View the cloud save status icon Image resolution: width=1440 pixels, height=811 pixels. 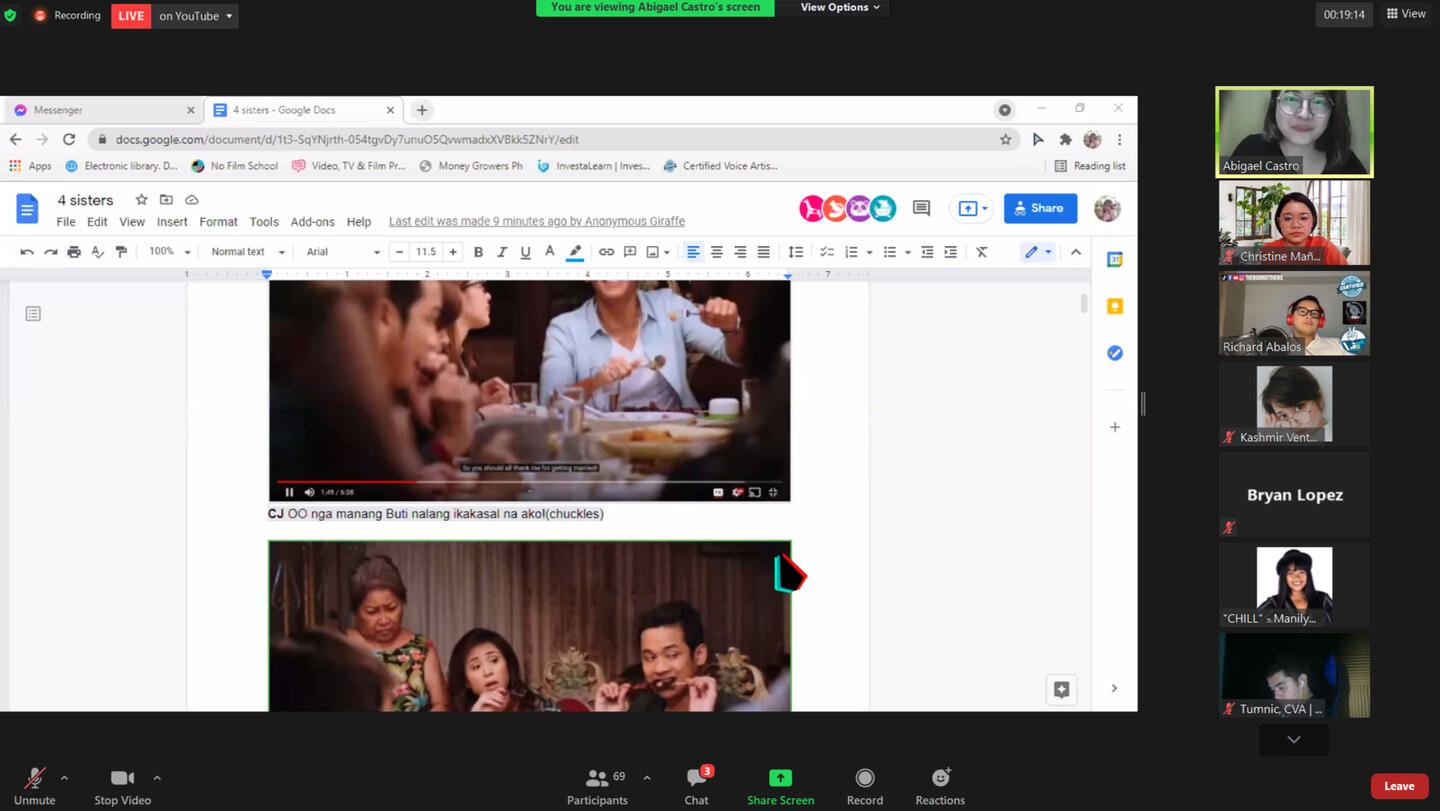192,200
